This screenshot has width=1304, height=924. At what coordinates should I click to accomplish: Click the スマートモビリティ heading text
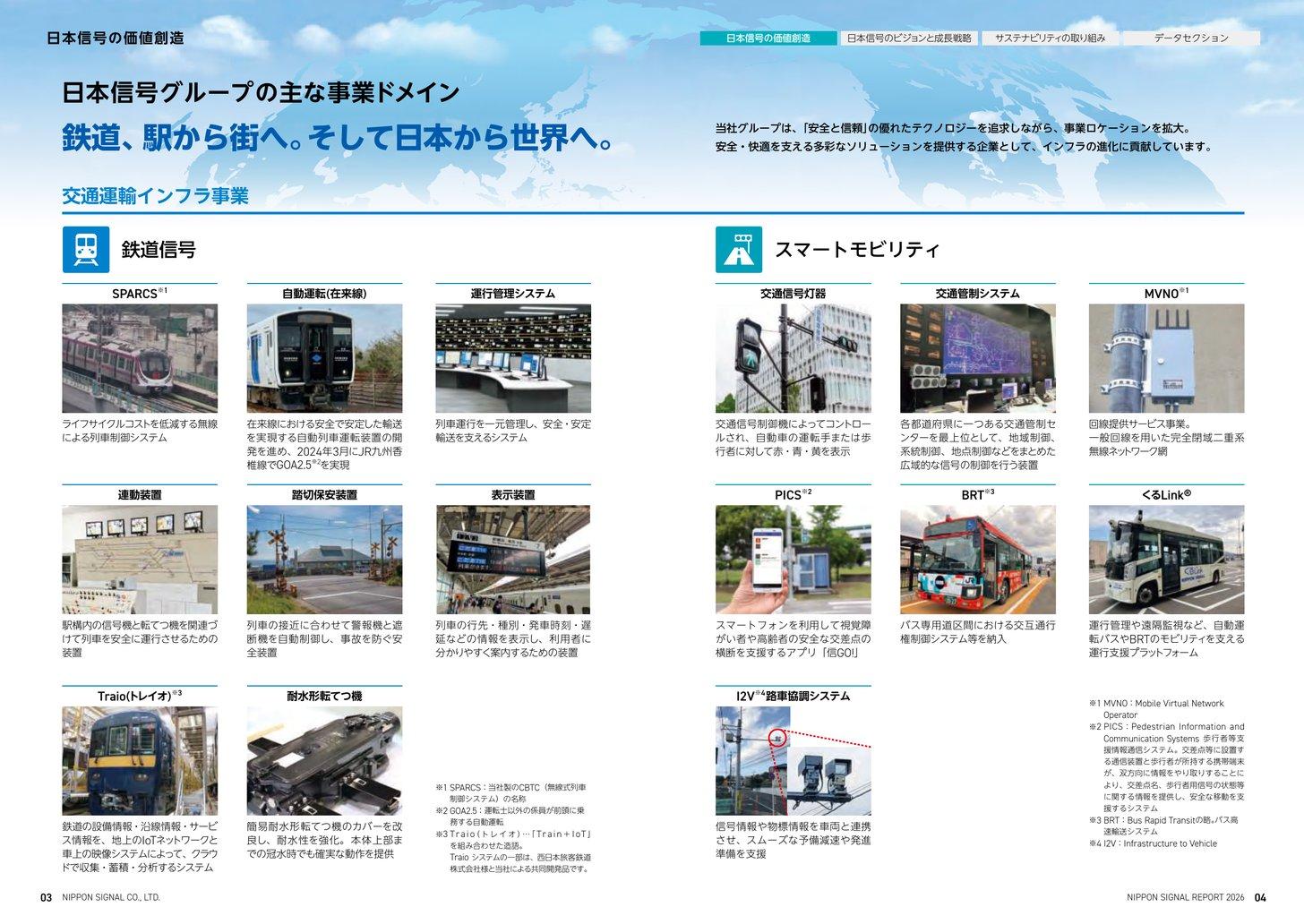coord(857,250)
